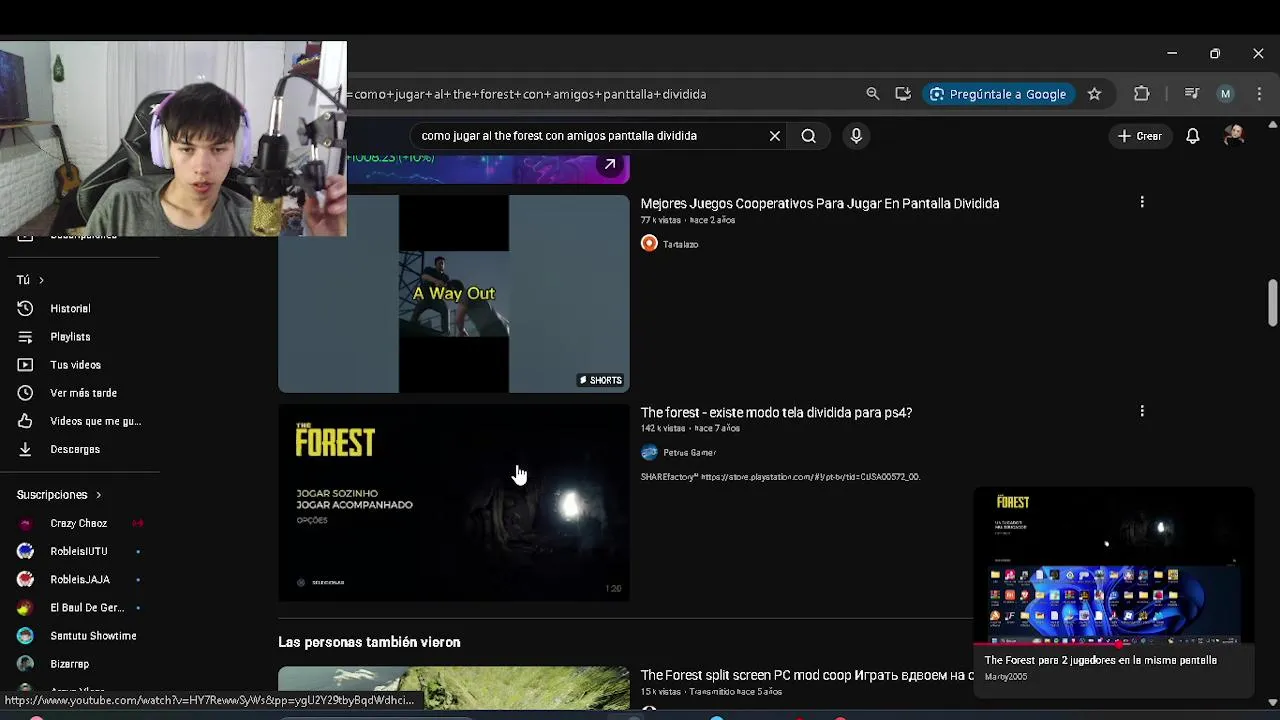1280x720 pixels.
Task: Click the Ver más tarde clock icon
Action: 26,393
